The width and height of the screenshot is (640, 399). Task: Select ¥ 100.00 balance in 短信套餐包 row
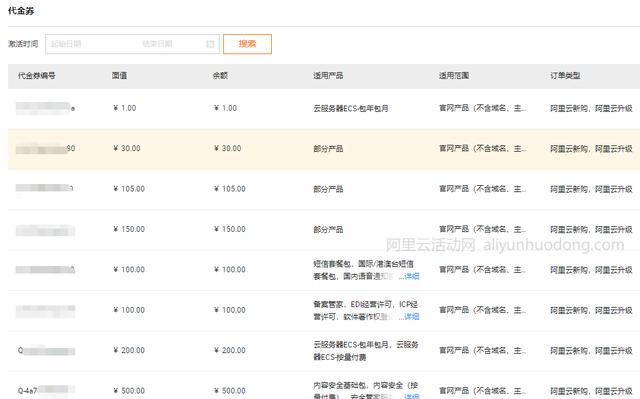[229, 270]
